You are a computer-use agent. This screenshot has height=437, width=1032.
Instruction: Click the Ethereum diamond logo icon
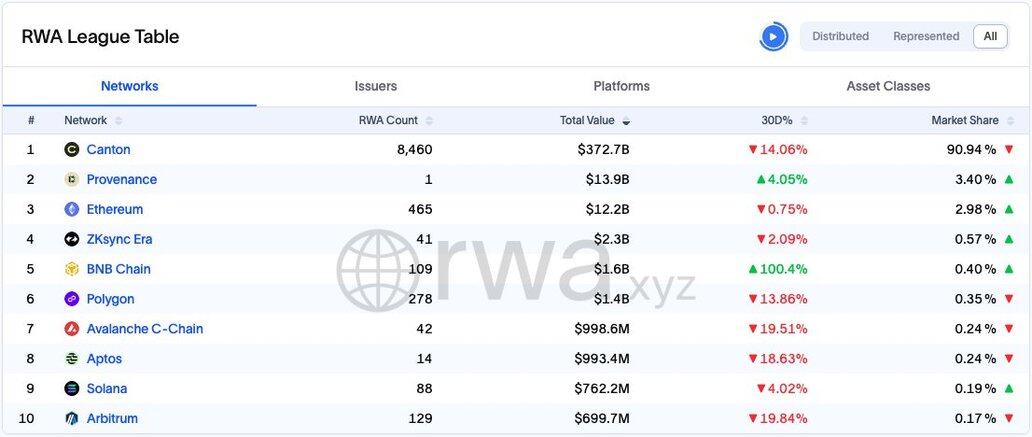(x=71, y=210)
